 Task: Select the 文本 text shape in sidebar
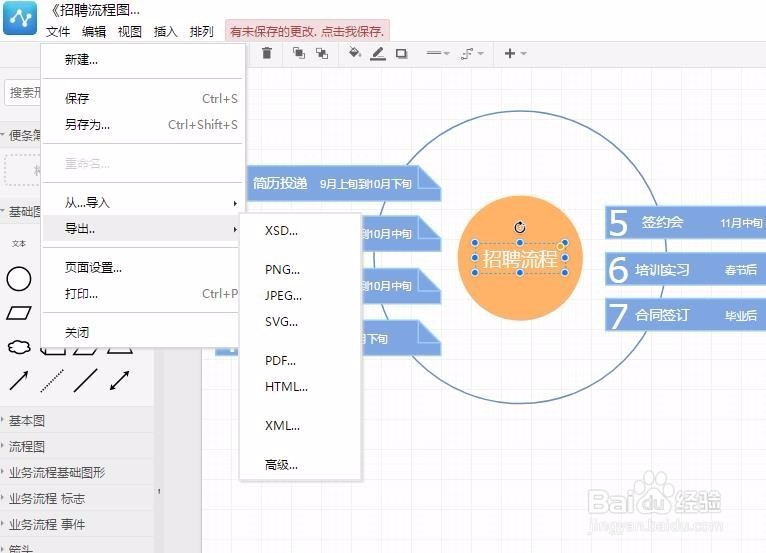pyautogui.click(x=19, y=244)
